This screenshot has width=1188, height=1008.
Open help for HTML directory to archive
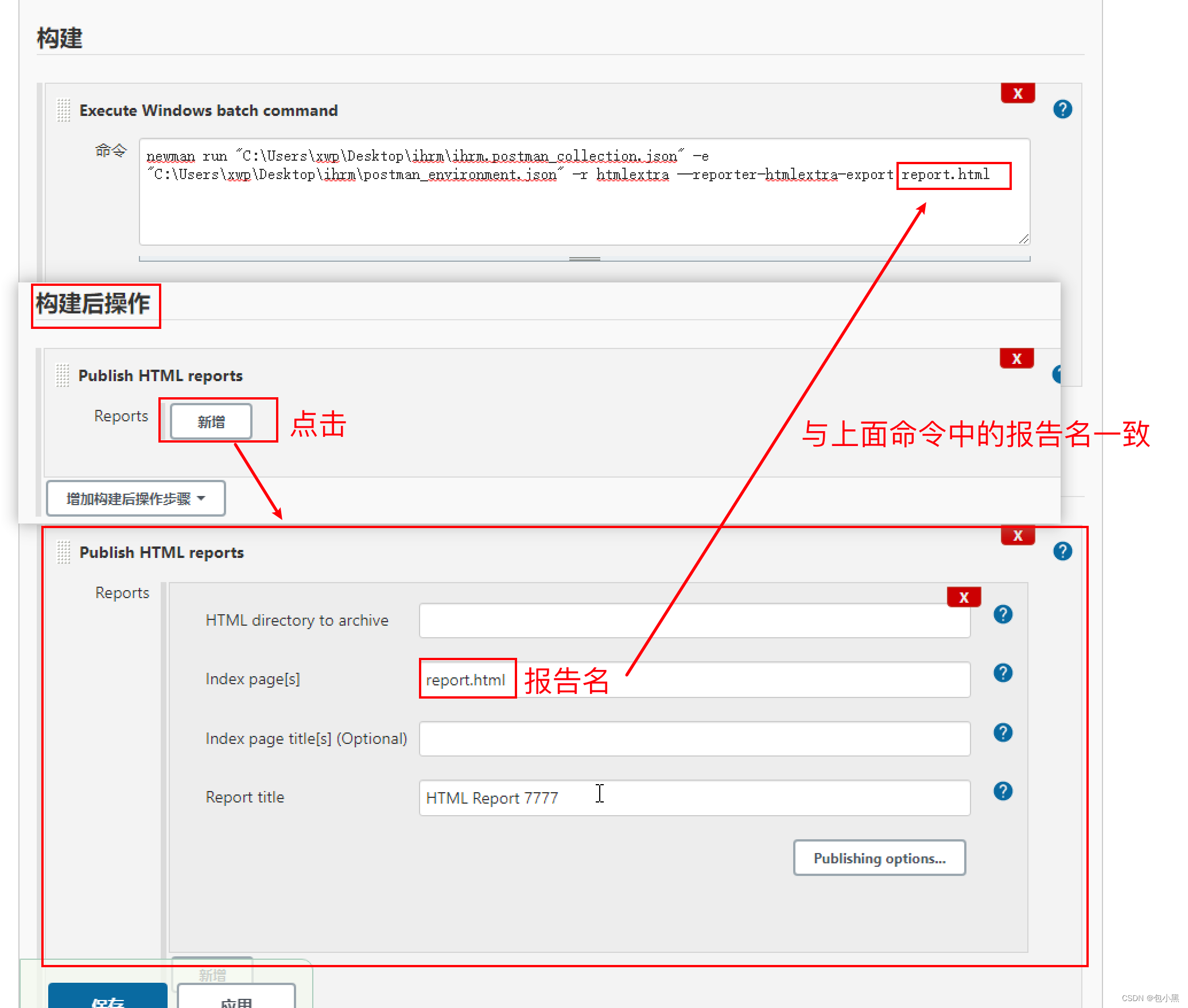pos(1003,614)
